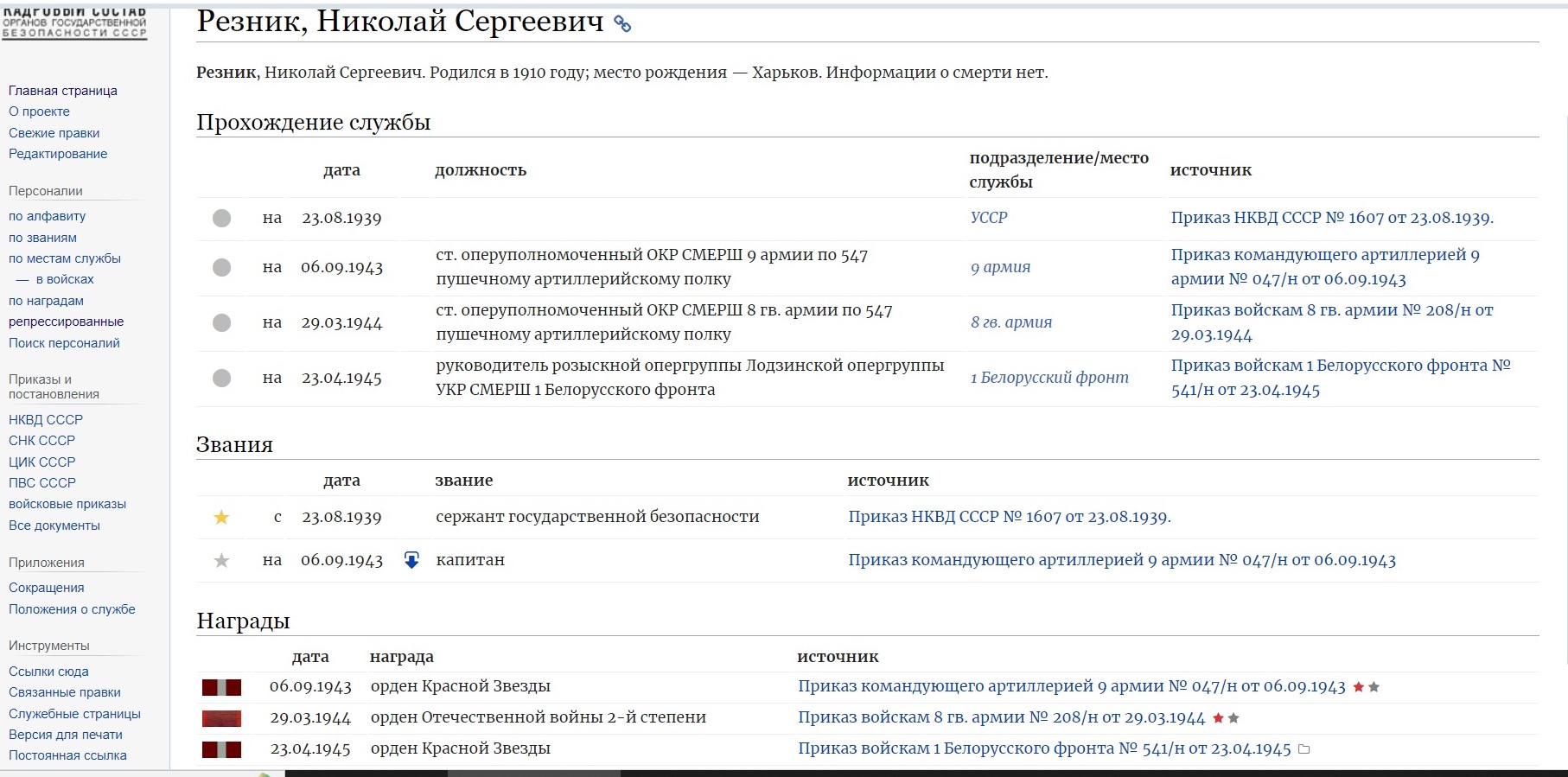Screen dimensions: 1568x777
Task: Browse persons по алфавиту
Action: (47, 216)
